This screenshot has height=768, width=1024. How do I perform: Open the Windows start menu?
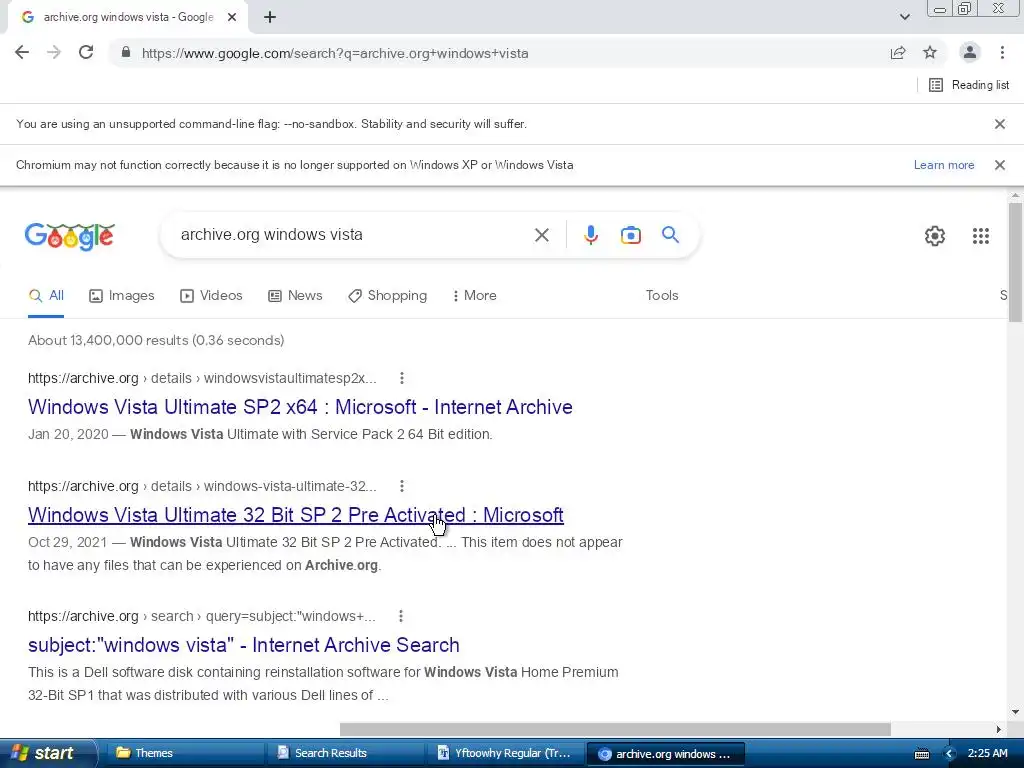pos(47,753)
